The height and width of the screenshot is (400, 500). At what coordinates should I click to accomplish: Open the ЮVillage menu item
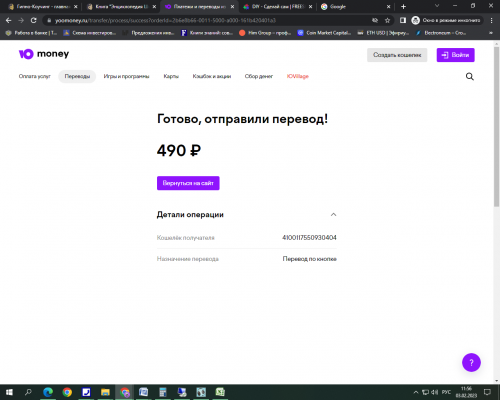click(298, 76)
